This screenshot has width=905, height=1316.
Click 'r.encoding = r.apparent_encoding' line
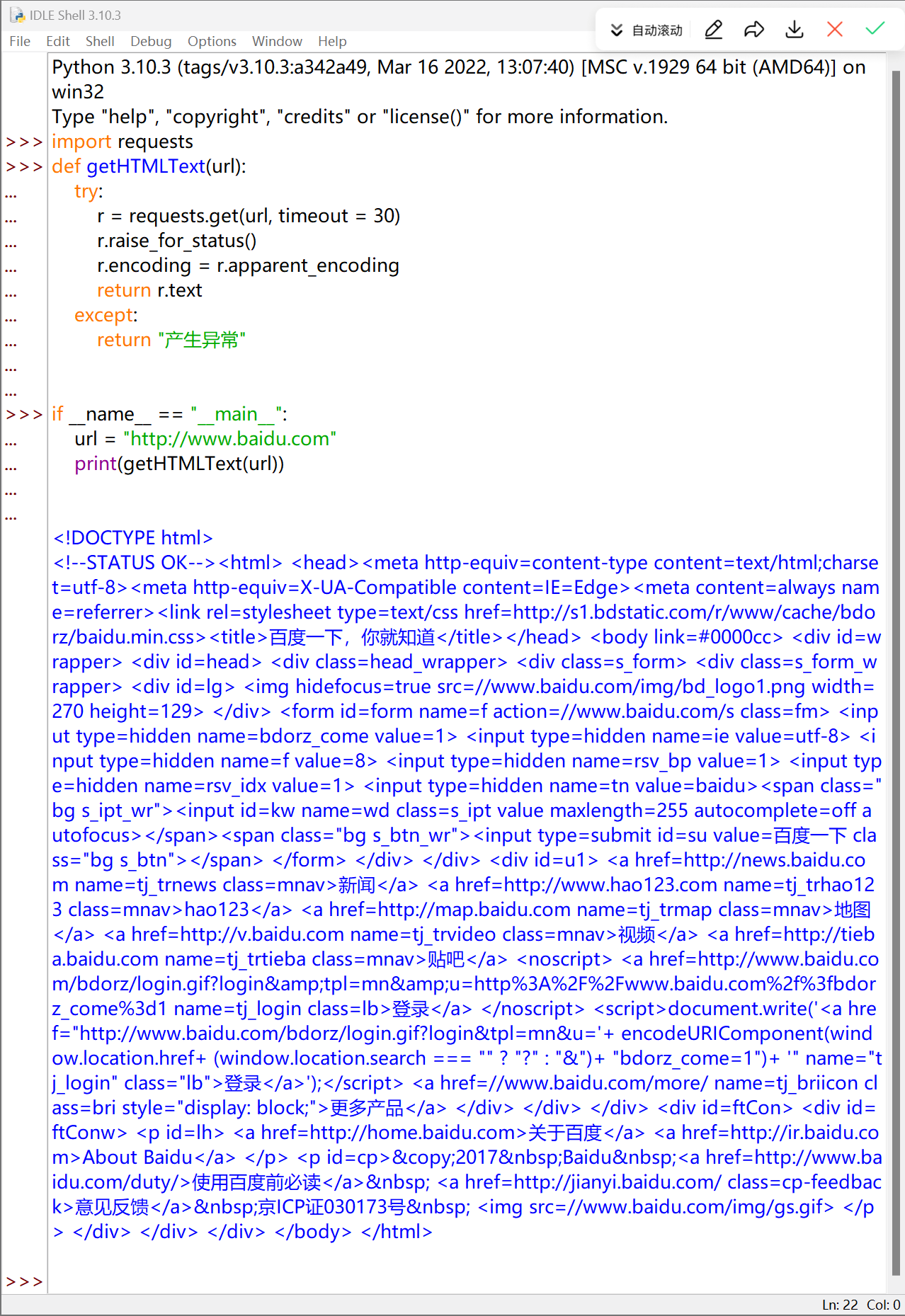point(248,265)
